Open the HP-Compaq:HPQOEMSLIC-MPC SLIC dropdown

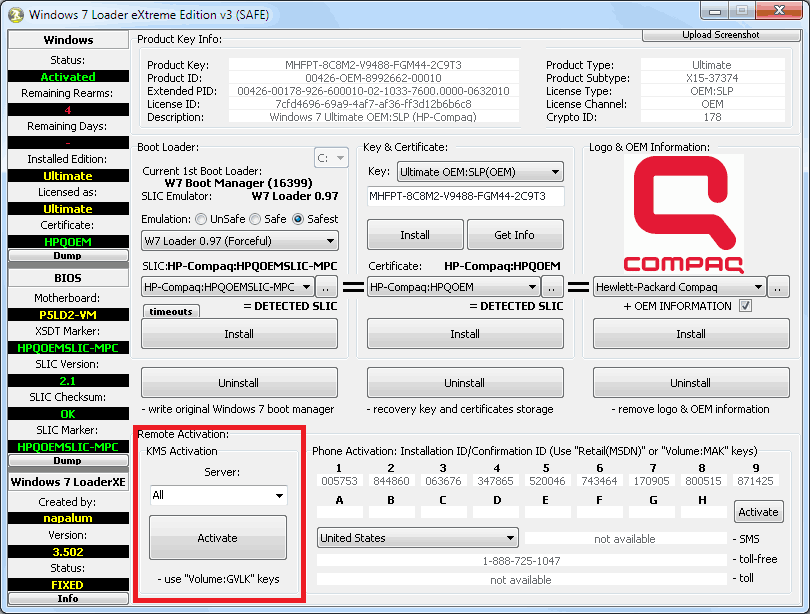[x=227, y=287]
